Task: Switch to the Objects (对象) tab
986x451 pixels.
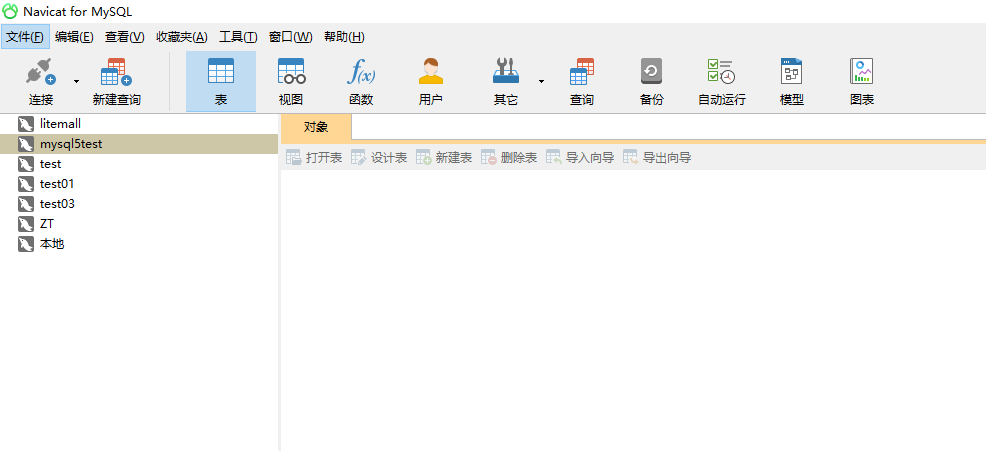Action: coord(316,127)
